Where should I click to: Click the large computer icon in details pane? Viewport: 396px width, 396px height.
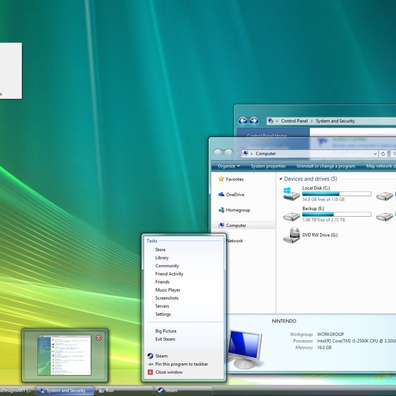click(245, 349)
